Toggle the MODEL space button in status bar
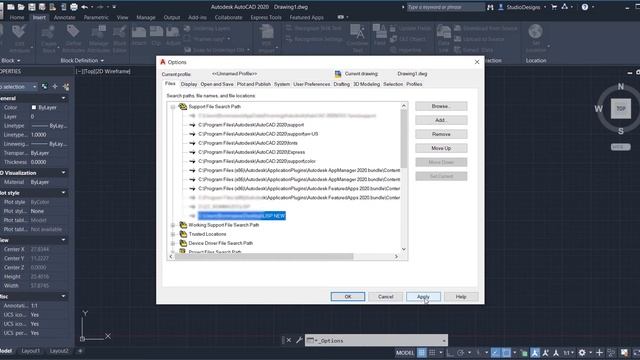 pyautogui.click(x=405, y=353)
